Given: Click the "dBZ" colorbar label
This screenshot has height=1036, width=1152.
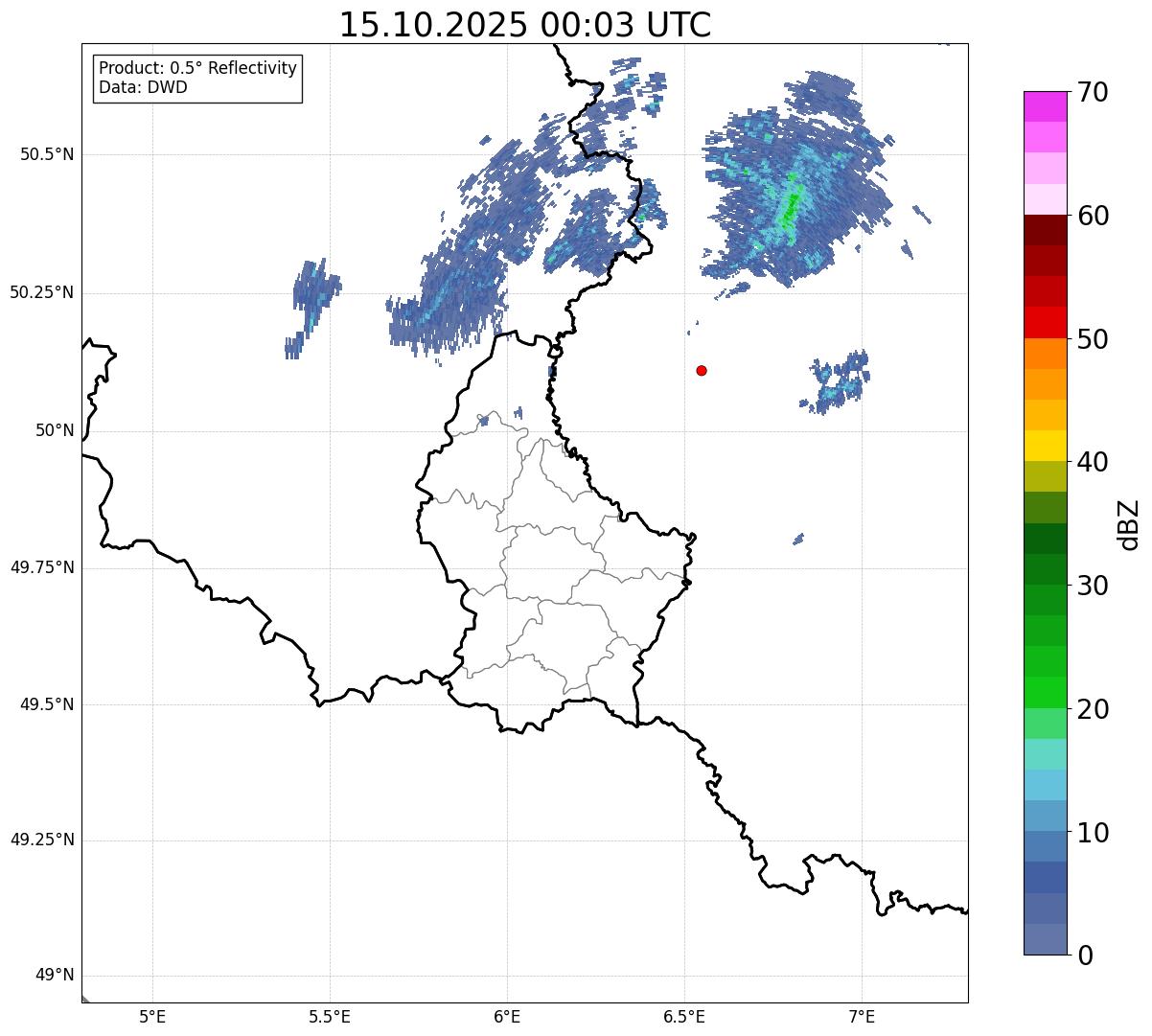Looking at the screenshot, I should pos(1129,524).
